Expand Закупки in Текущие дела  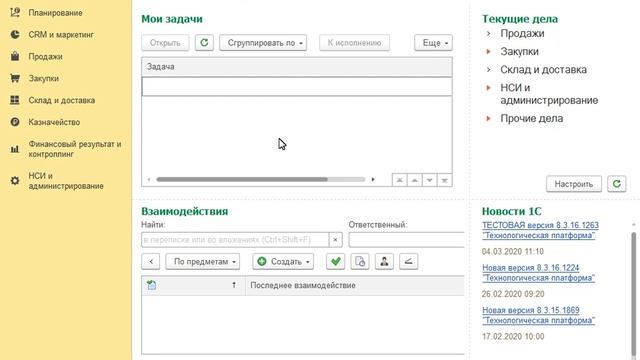click(488, 51)
